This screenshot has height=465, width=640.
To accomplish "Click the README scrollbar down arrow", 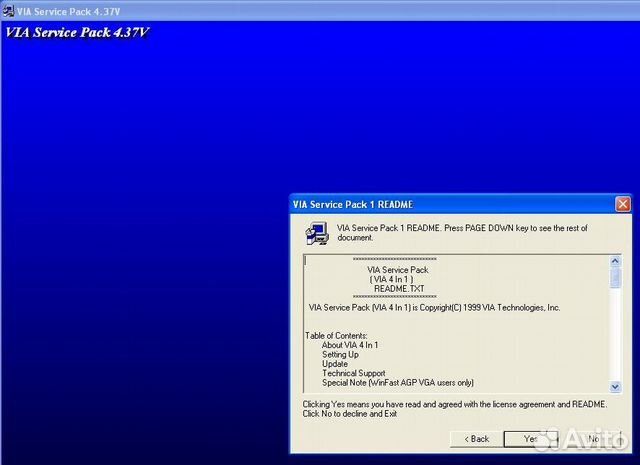I will pos(616,385).
